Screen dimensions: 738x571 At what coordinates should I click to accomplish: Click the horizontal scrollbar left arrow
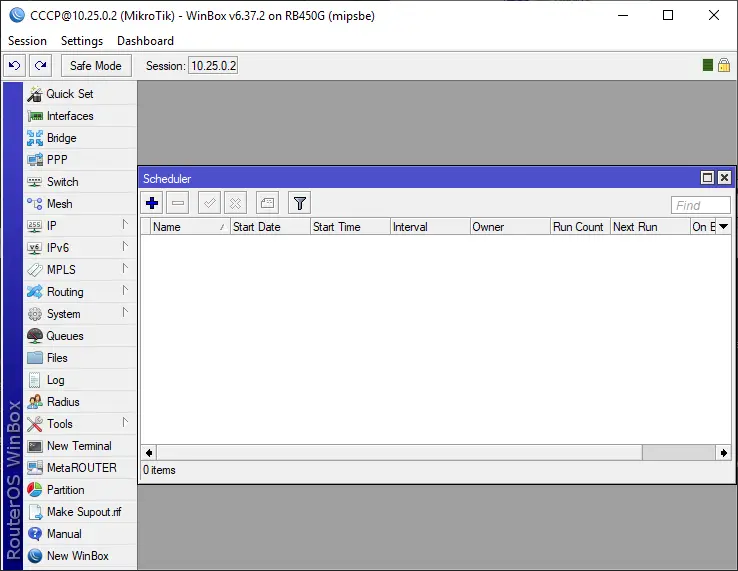click(x=149, y=453)
